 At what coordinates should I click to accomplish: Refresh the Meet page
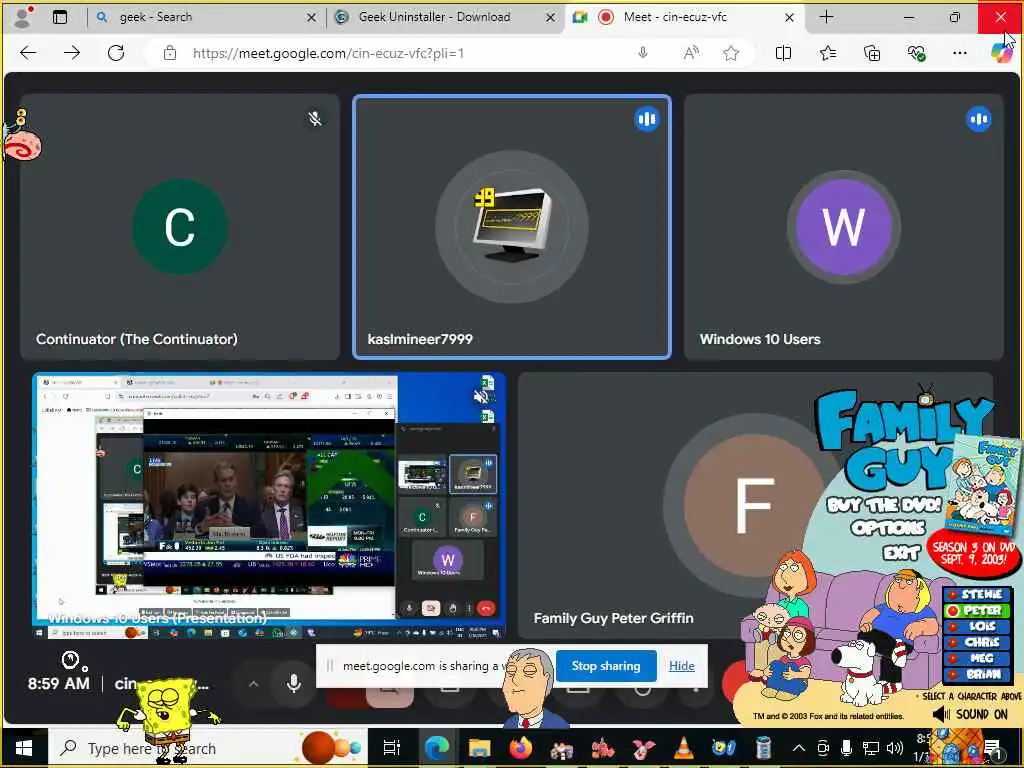click(x=116, y=53)
